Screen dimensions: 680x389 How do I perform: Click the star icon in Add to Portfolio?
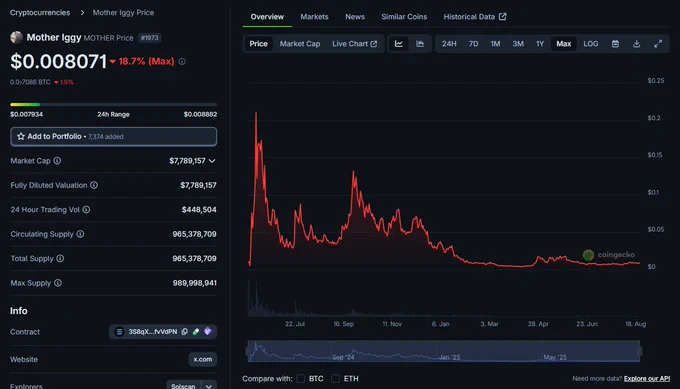[x=21, y=136]
